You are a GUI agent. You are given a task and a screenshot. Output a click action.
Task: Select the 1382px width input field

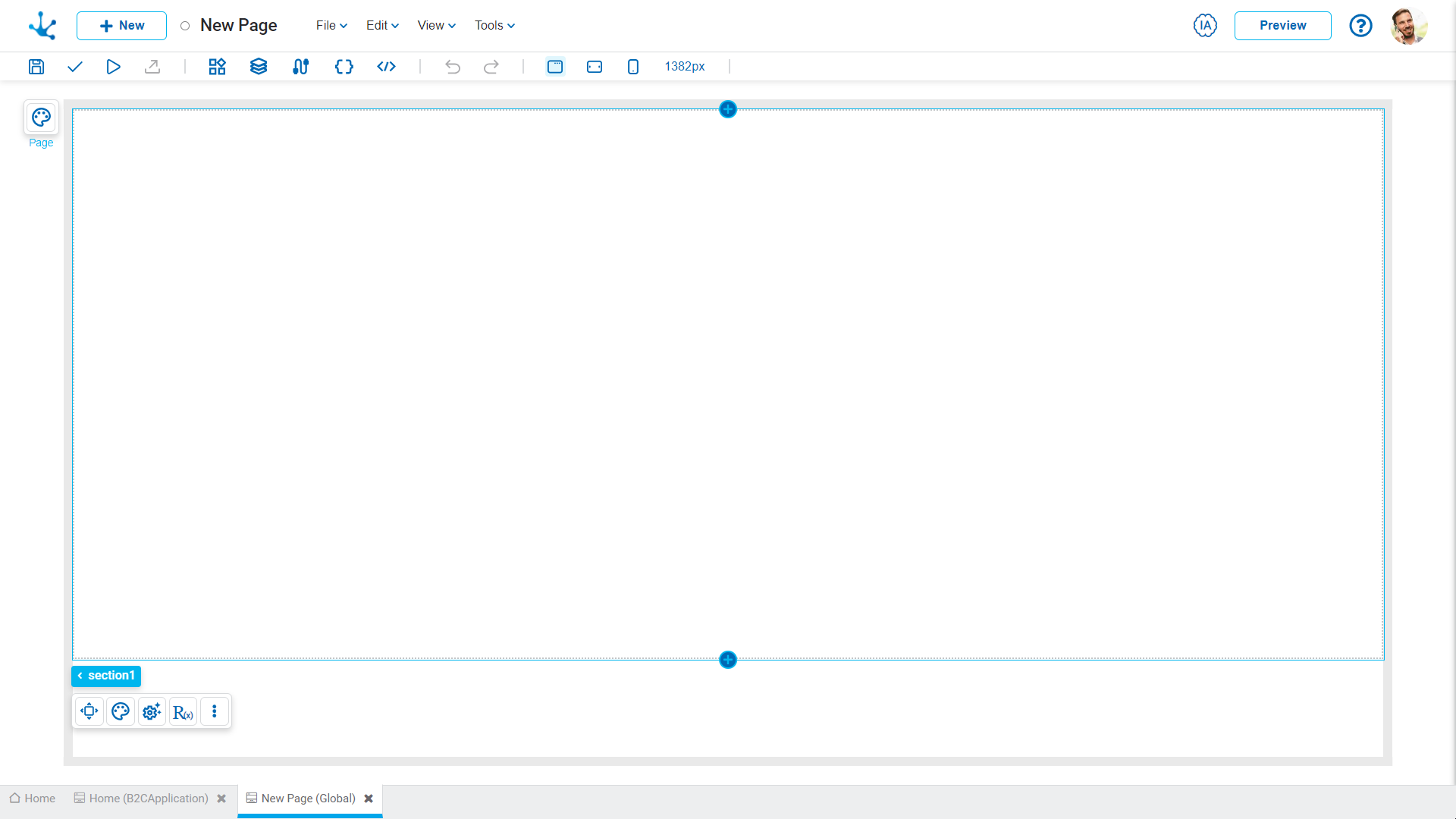(x=685, y=66)
